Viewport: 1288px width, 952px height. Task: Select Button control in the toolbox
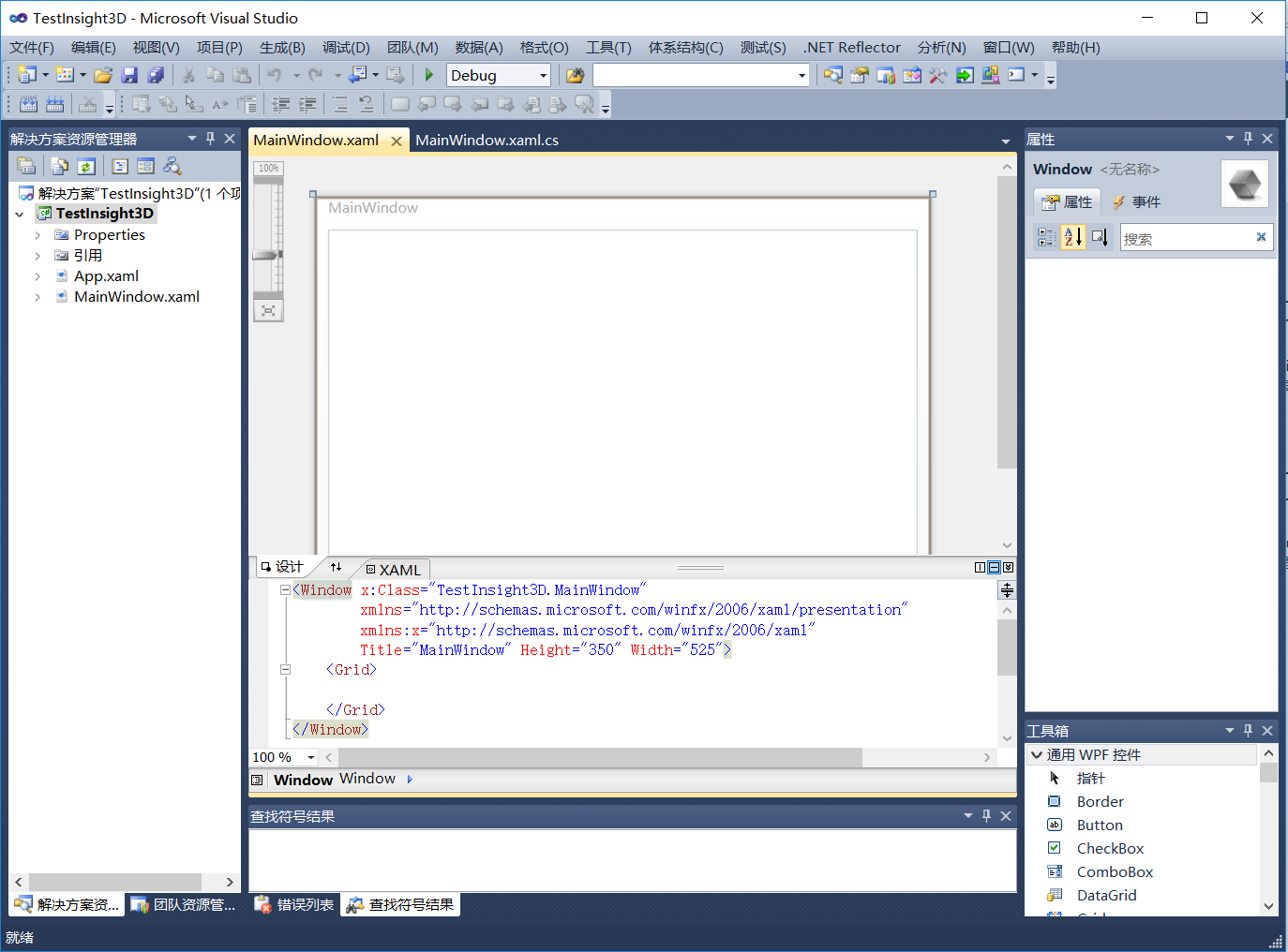tap(1100, 826)
